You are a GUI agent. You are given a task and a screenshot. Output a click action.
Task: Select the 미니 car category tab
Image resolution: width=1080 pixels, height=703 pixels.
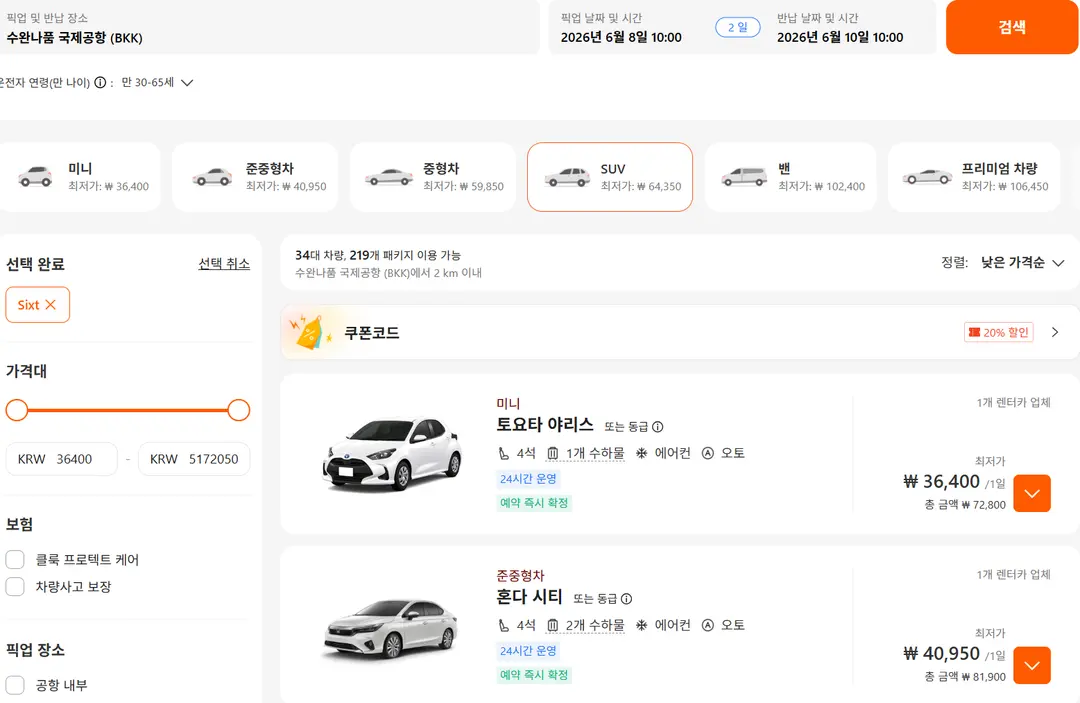click(x=79, y=177)
